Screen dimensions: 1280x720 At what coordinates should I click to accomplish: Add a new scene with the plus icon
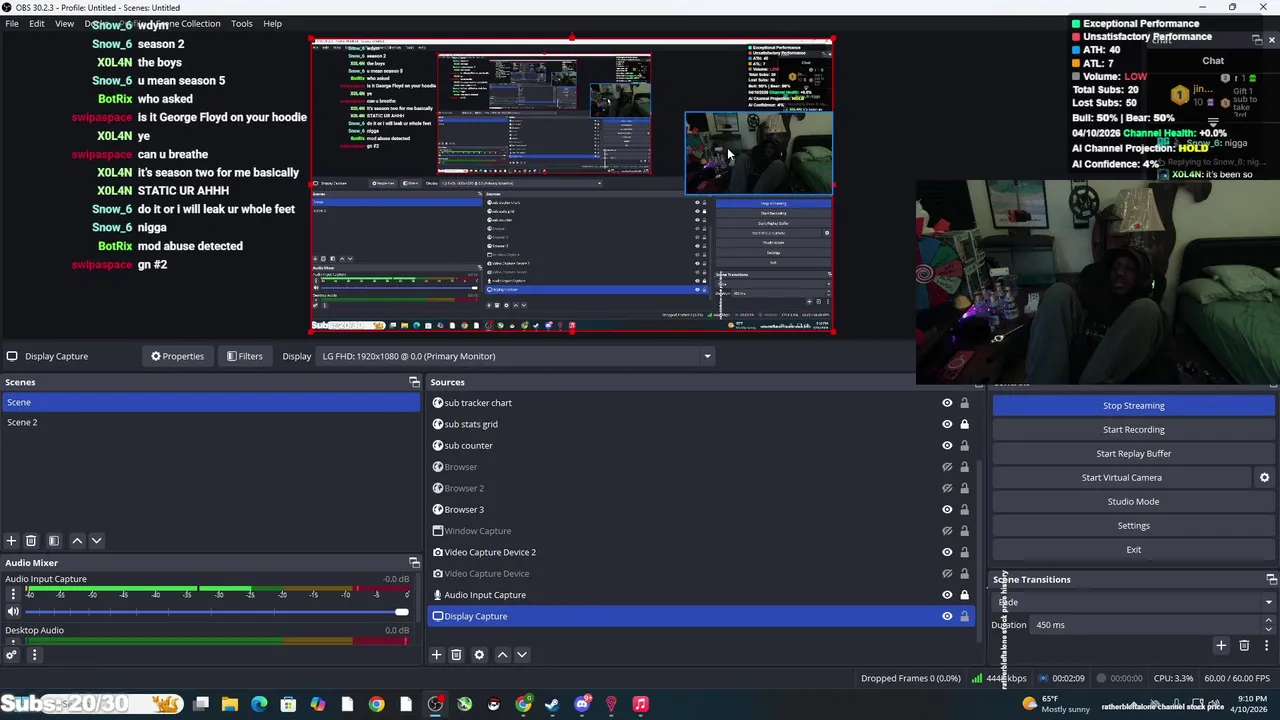(11, 541)
